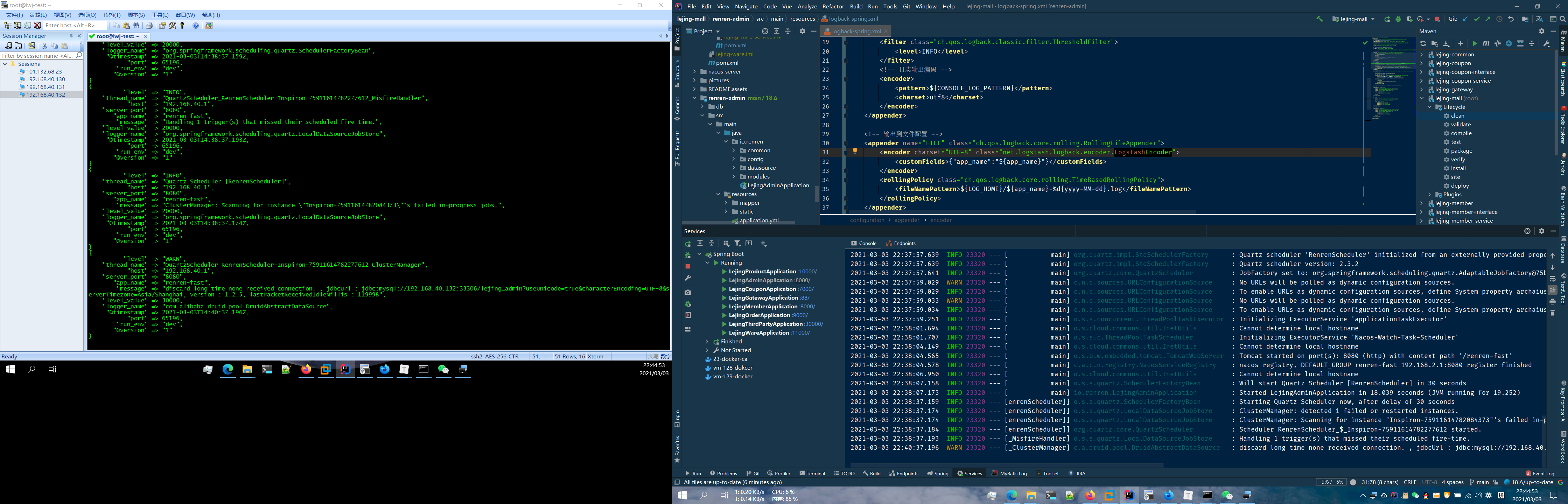This screenshot has width=1568, height=504.
Task: Toggle Pull Requests side panel
Action: pyautogui.click(x=677, y=148)
